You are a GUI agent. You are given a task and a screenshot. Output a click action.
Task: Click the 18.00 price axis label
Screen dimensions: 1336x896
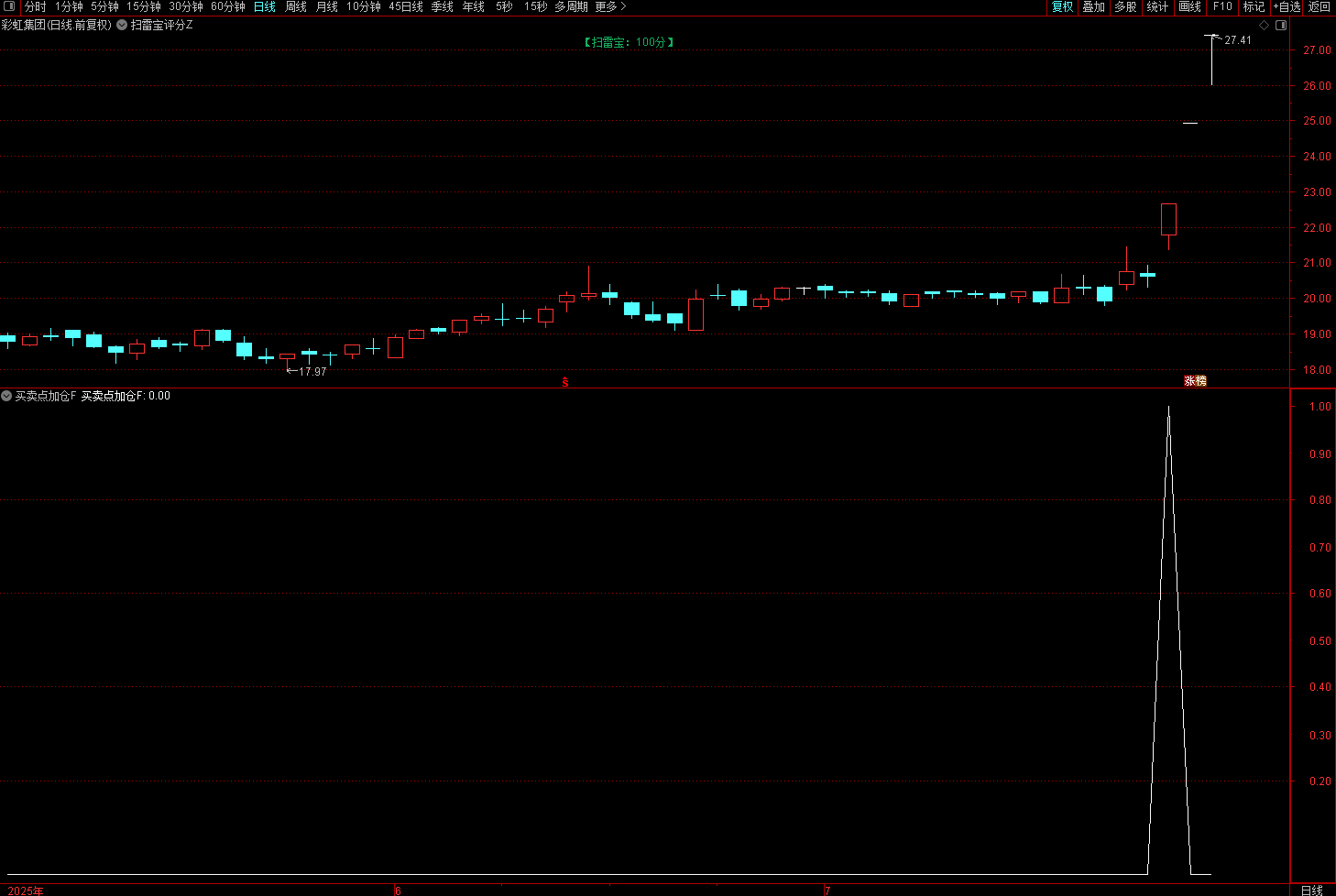click(1317, 370)
